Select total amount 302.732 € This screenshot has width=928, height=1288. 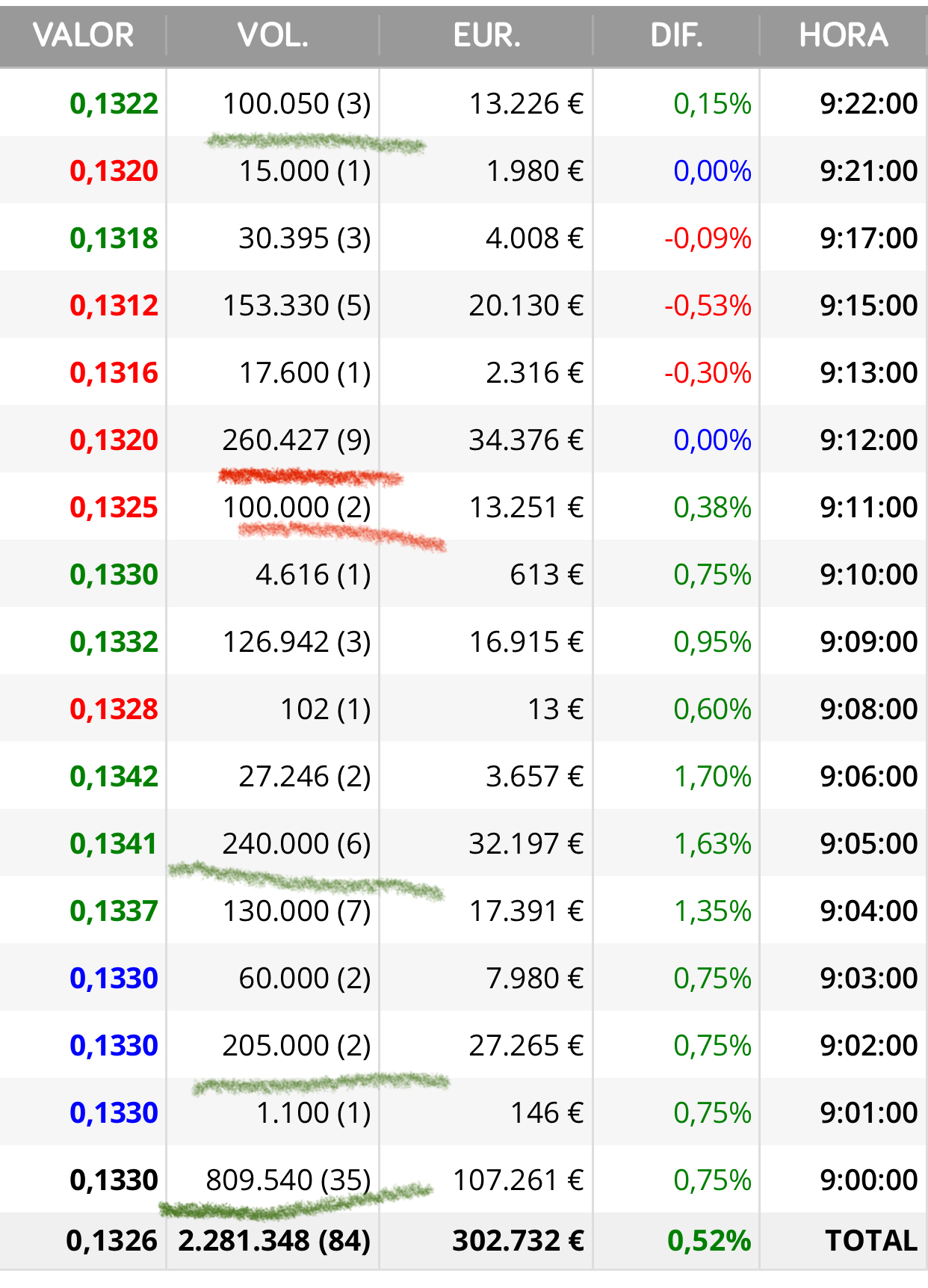518,1241
